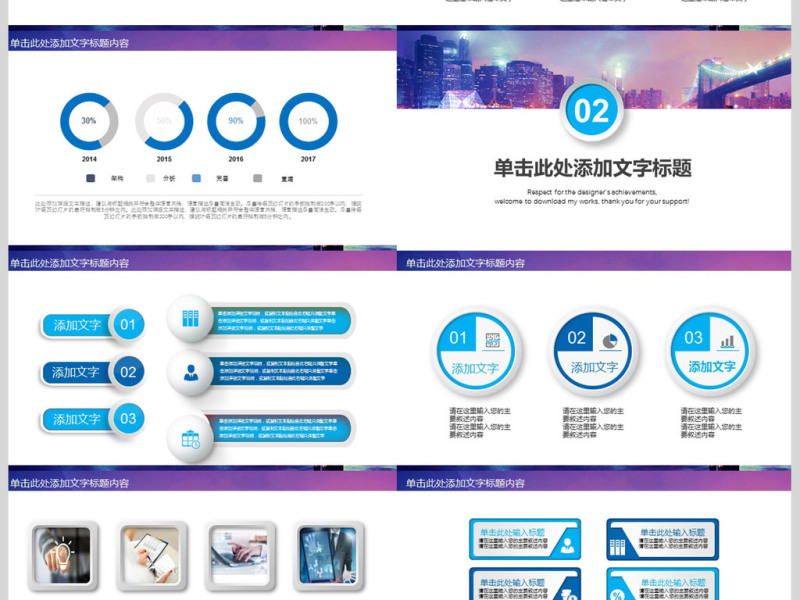Screen dimensions: 800x600
Task: Click the 添加文字 button labeled 03
Action: (78, 419)
